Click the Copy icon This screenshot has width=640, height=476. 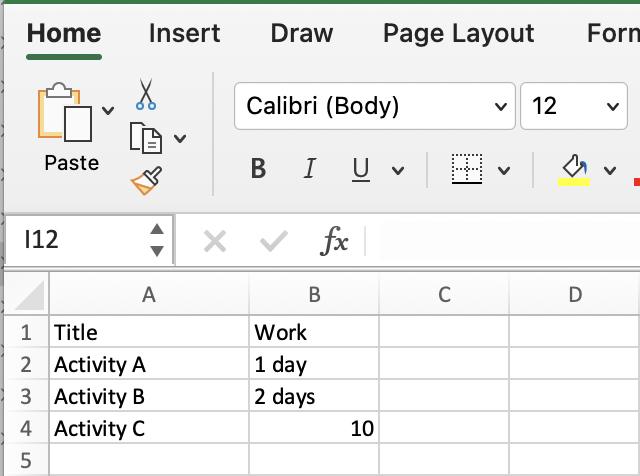tap(146, 139)
